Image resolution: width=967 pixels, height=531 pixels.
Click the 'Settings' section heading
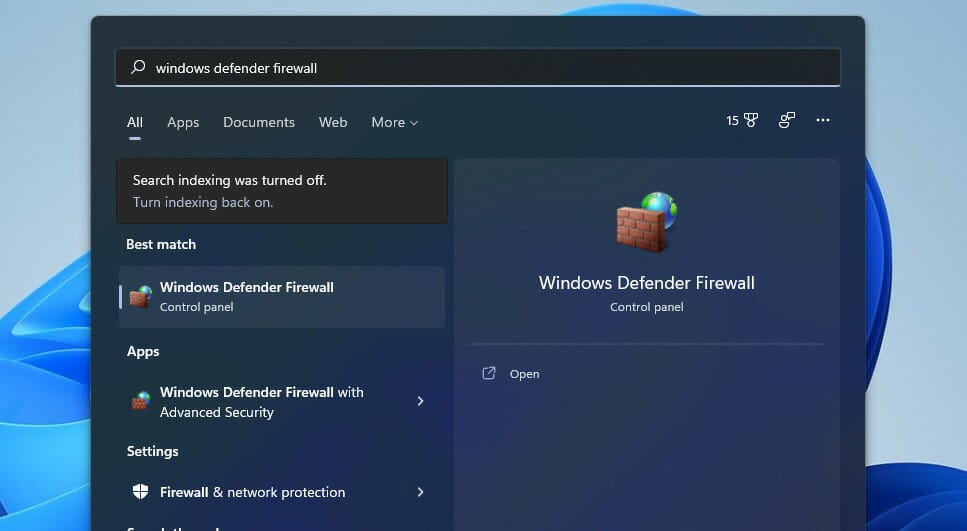pyautogui.click(x=152, y=451)
